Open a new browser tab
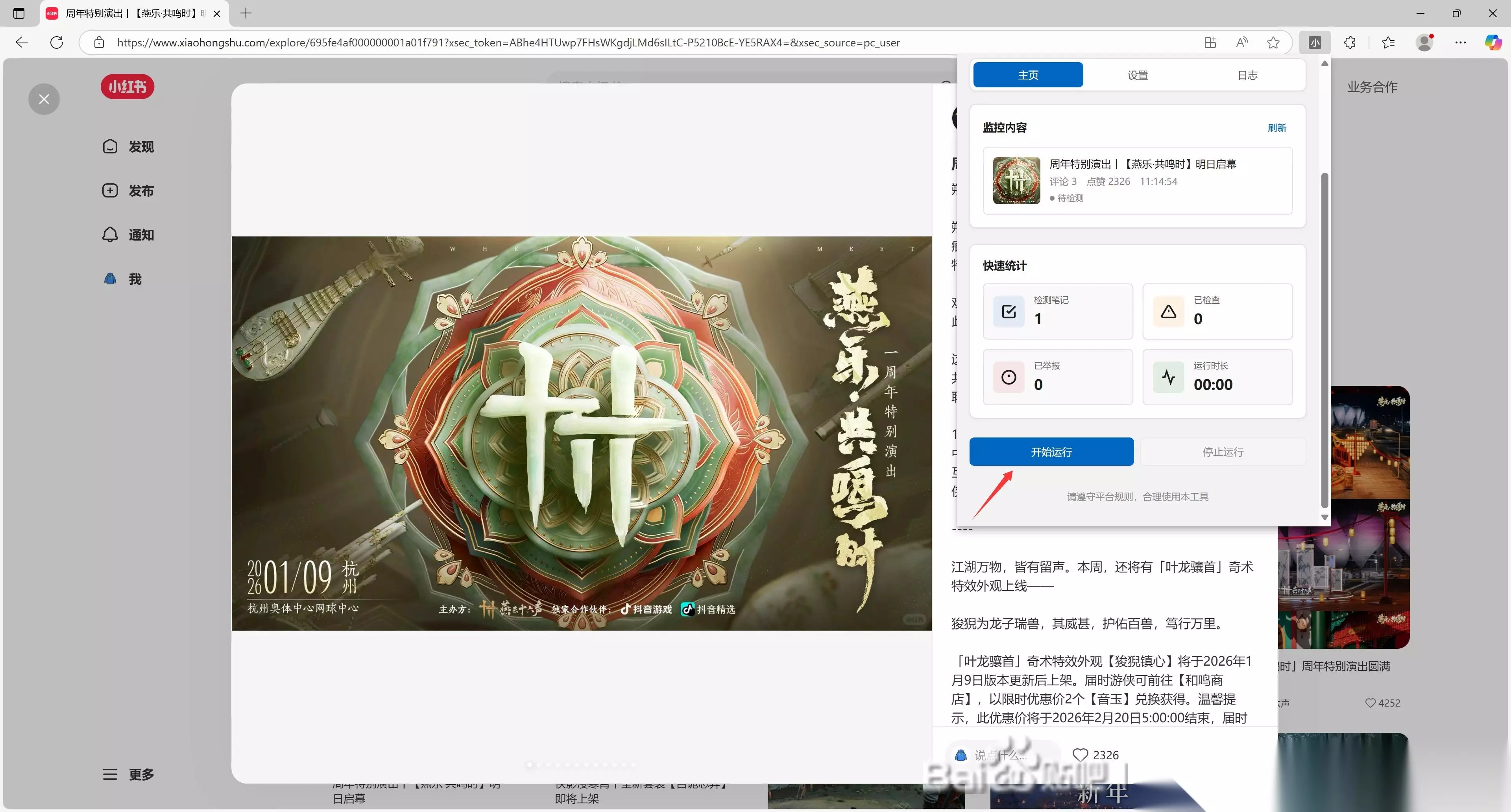 [246, 13]
